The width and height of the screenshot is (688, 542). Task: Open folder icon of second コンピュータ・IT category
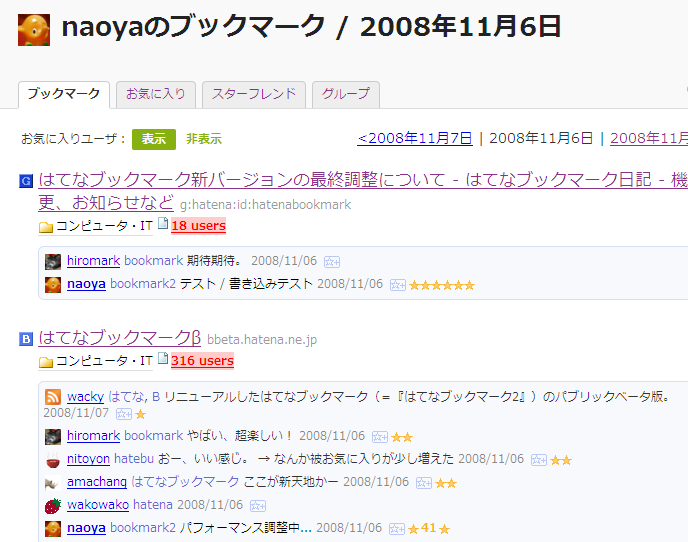46,362
